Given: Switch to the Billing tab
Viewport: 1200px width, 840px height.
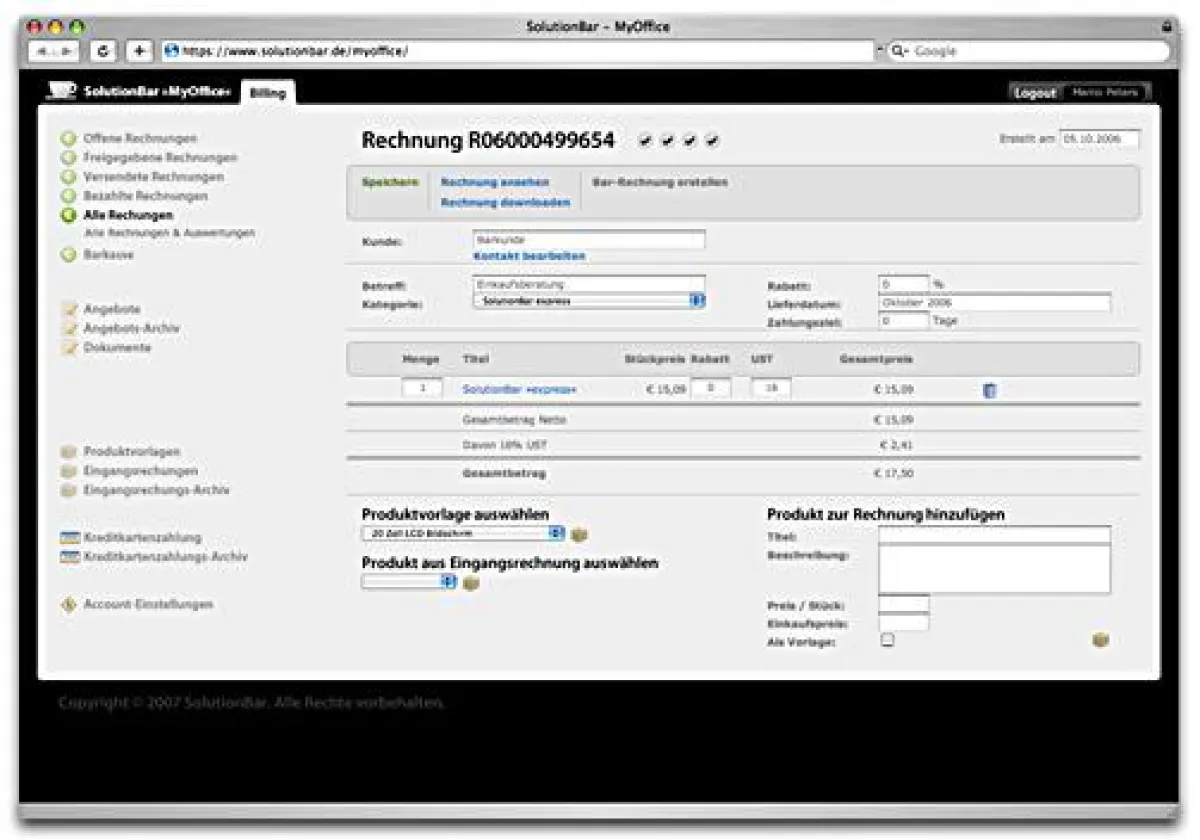Looking at the screenshot, I should [x=268, y=93].
